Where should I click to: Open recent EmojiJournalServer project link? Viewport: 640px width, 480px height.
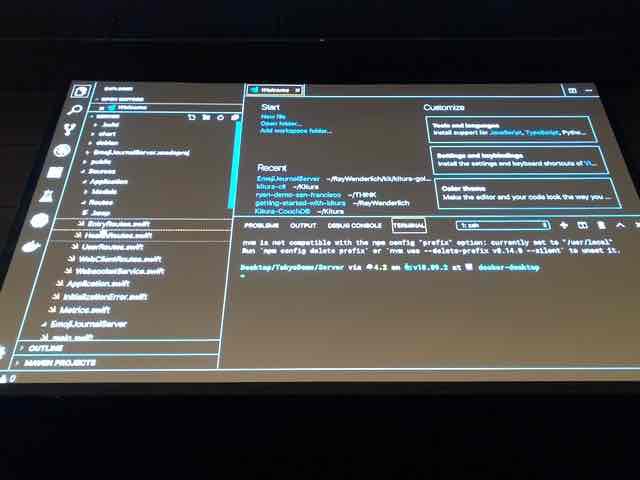[x=289, y=179]
